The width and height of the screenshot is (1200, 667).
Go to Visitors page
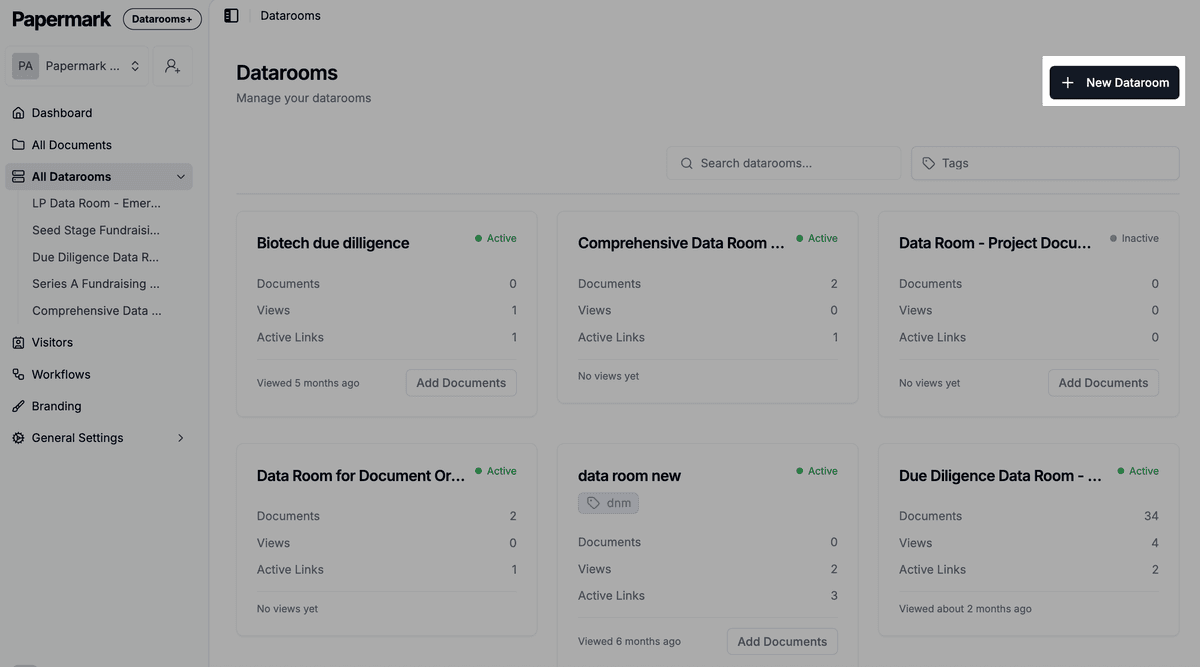pyautogui.click(x=52, y=342)
